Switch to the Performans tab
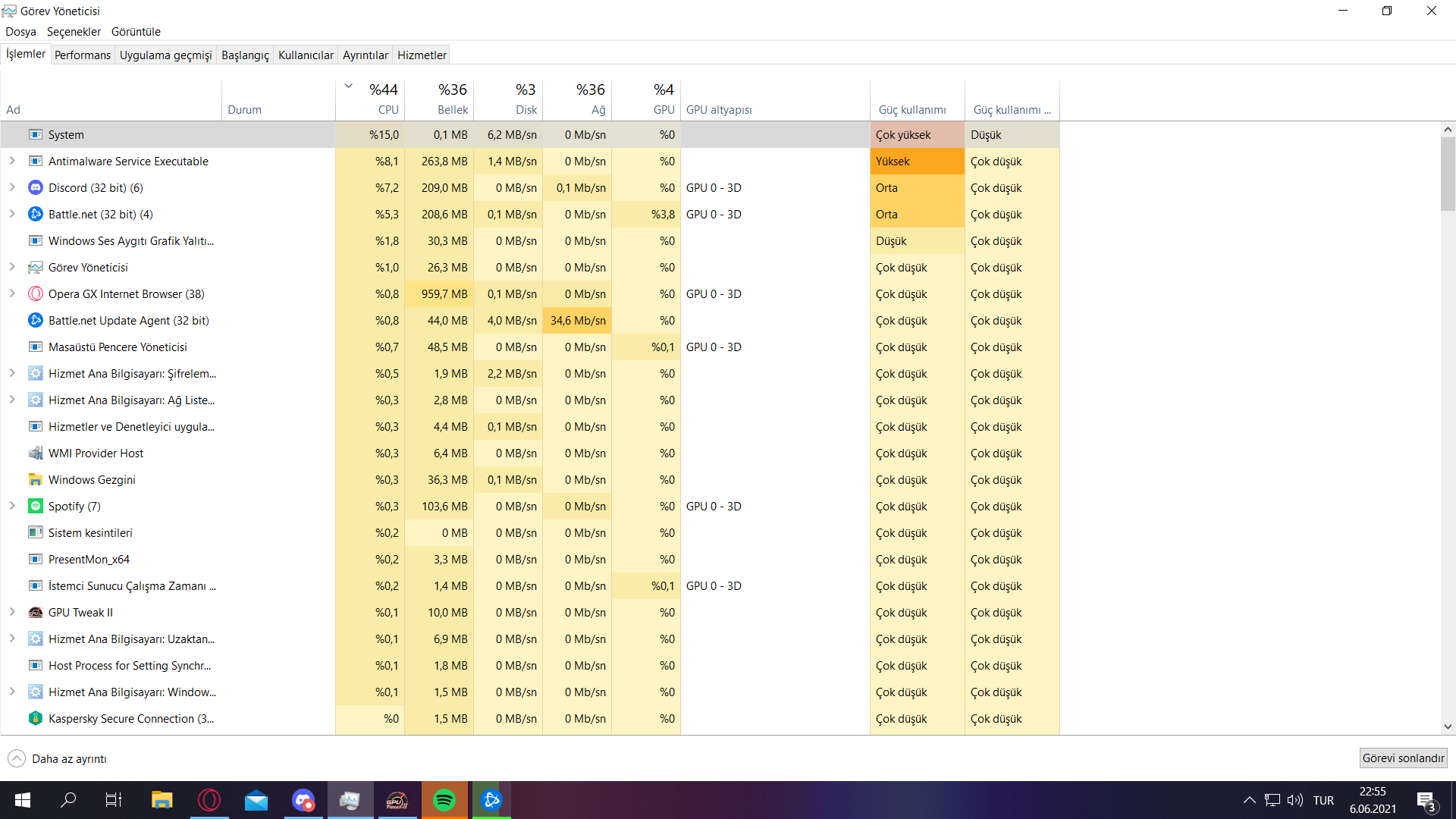This screenshot has height=819, width=1456. coord(83,55)
